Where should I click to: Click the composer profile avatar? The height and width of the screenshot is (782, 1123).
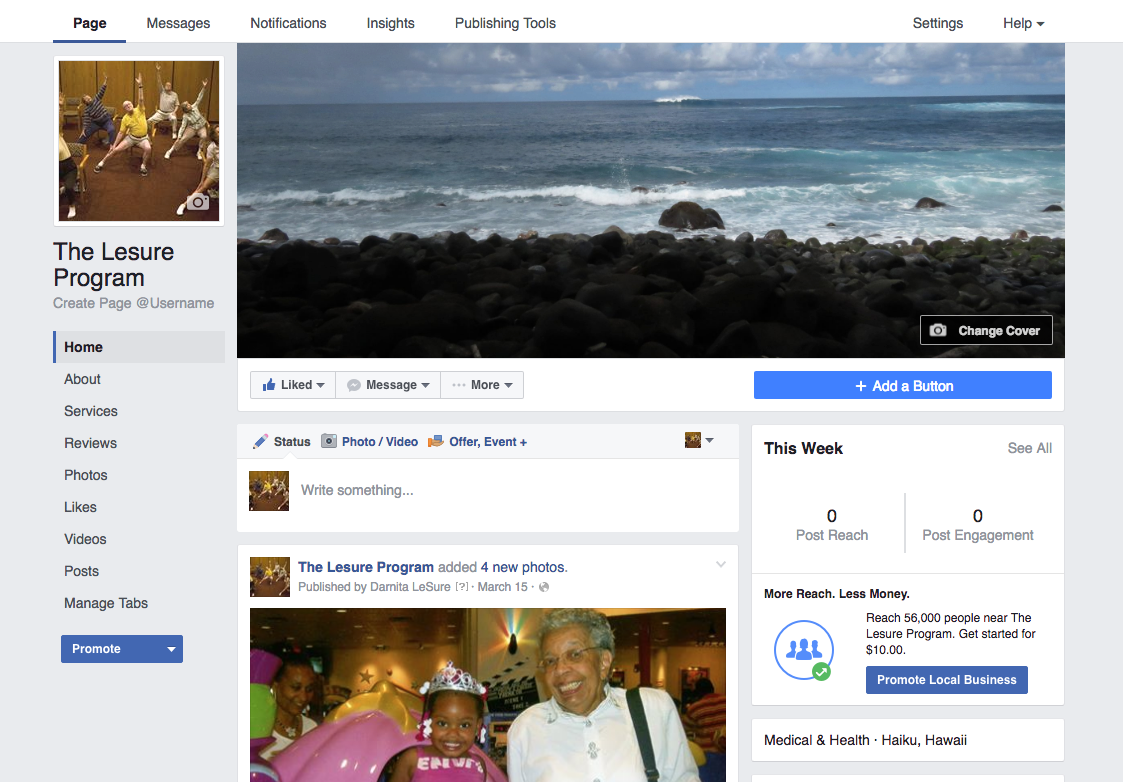click(x=269, y=491)
